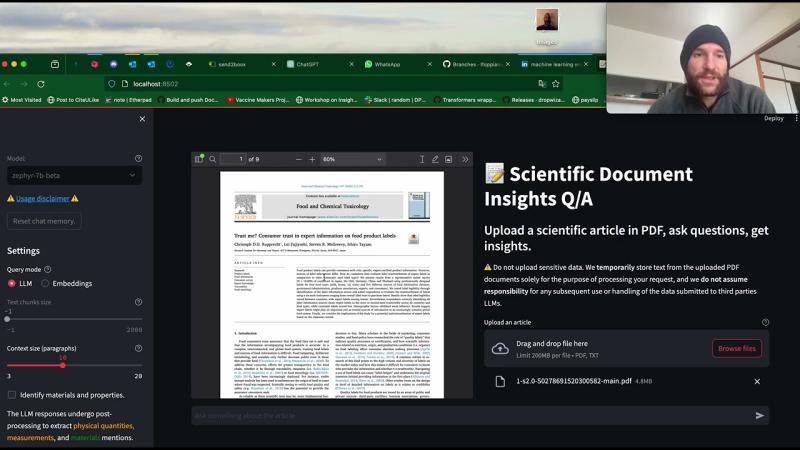This screenshot has height=450, width=800.
Task: Select the PDF text annotation tool
Action: tap(421, 159)
